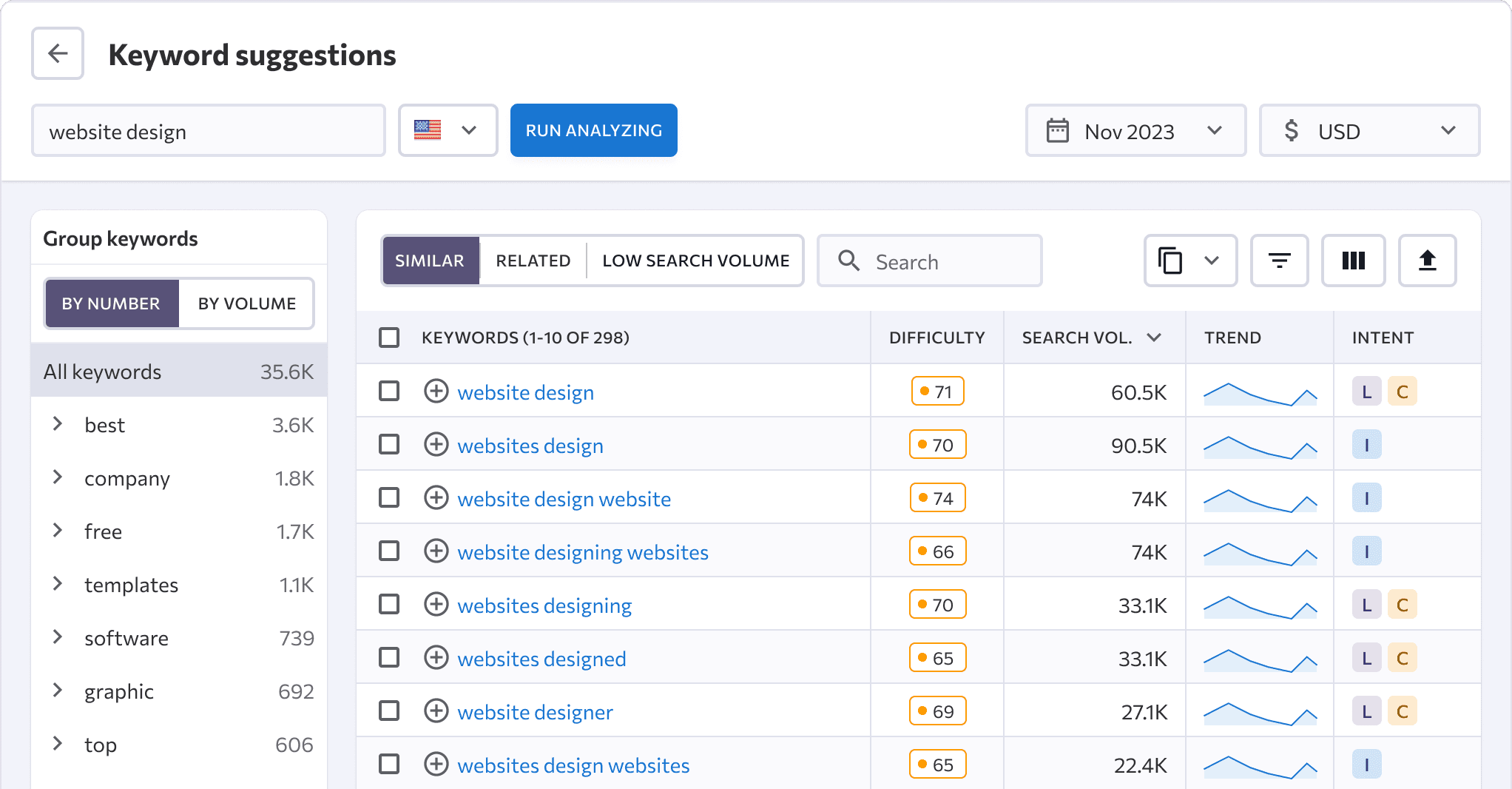Add 'website design website' with plus icon
This screenshot has width=1512, height=789.
[x=436, y=497]
